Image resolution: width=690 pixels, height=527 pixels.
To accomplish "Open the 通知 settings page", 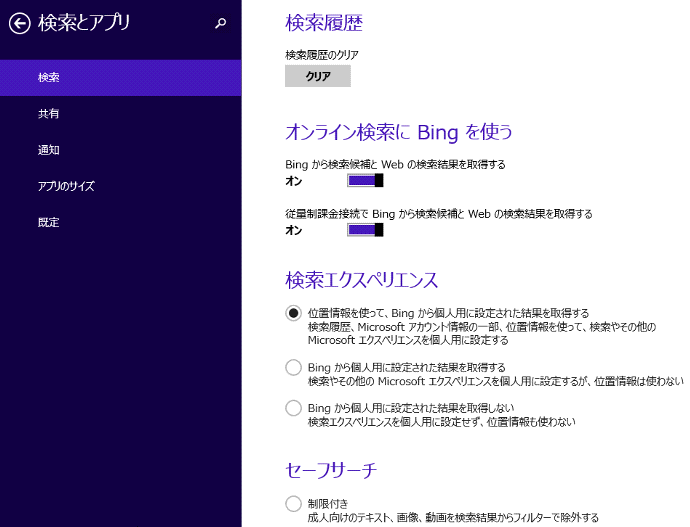I will (x=121, y=150).
